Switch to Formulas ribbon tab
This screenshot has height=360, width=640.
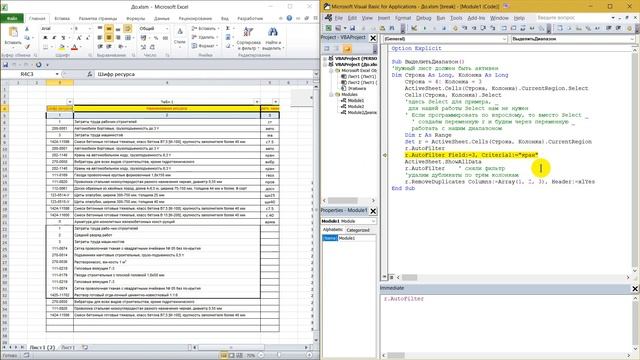pos(136,18)
